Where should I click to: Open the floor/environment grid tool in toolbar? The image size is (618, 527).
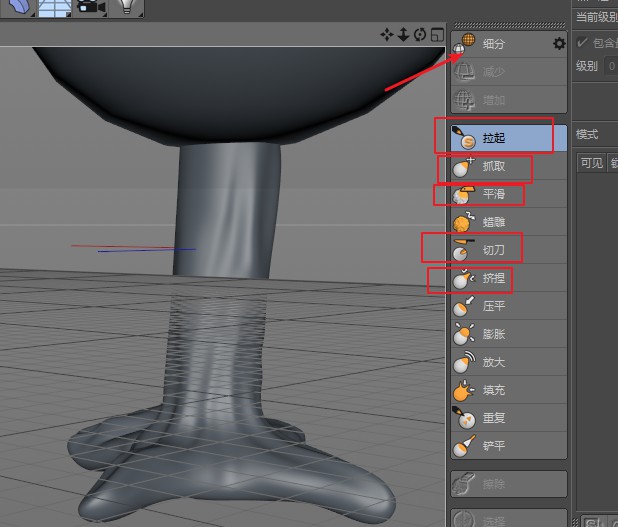[x=54, y=7]
